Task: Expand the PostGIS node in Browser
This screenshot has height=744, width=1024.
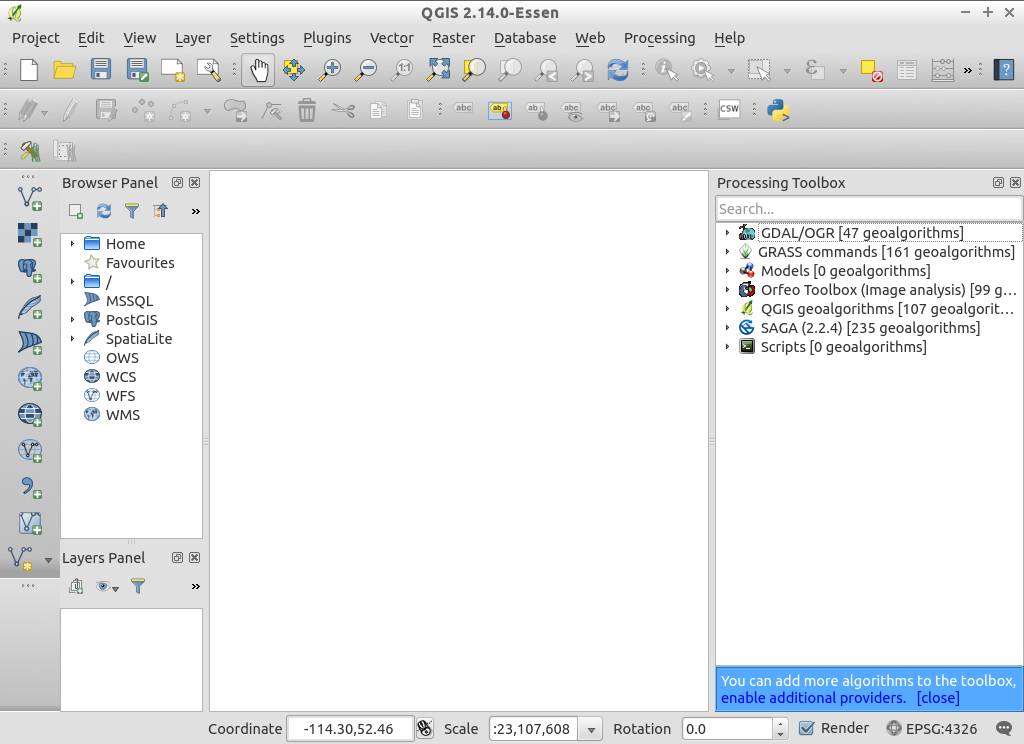Action: 72,319
